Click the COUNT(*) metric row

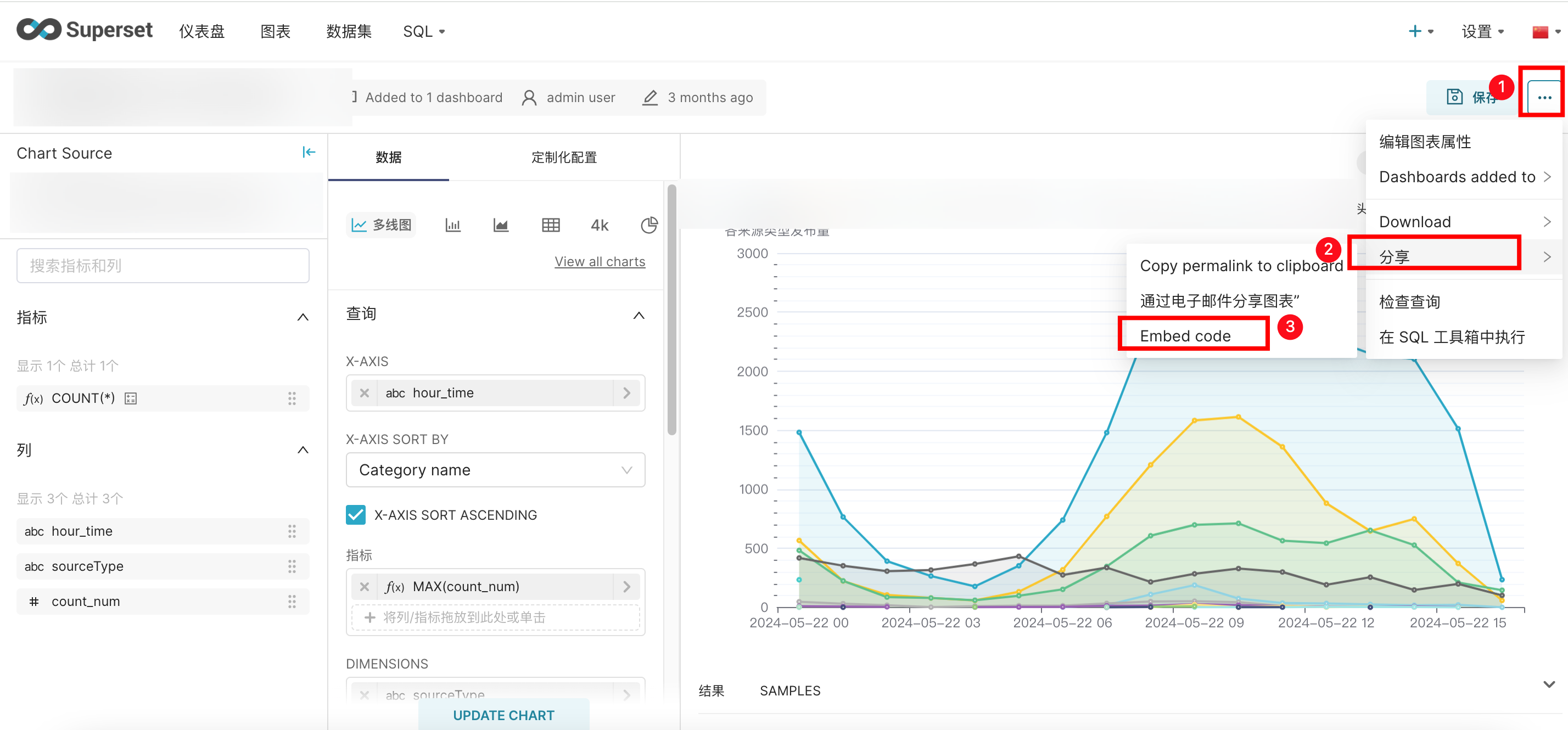pyautogui.click(x=163, y=398)
